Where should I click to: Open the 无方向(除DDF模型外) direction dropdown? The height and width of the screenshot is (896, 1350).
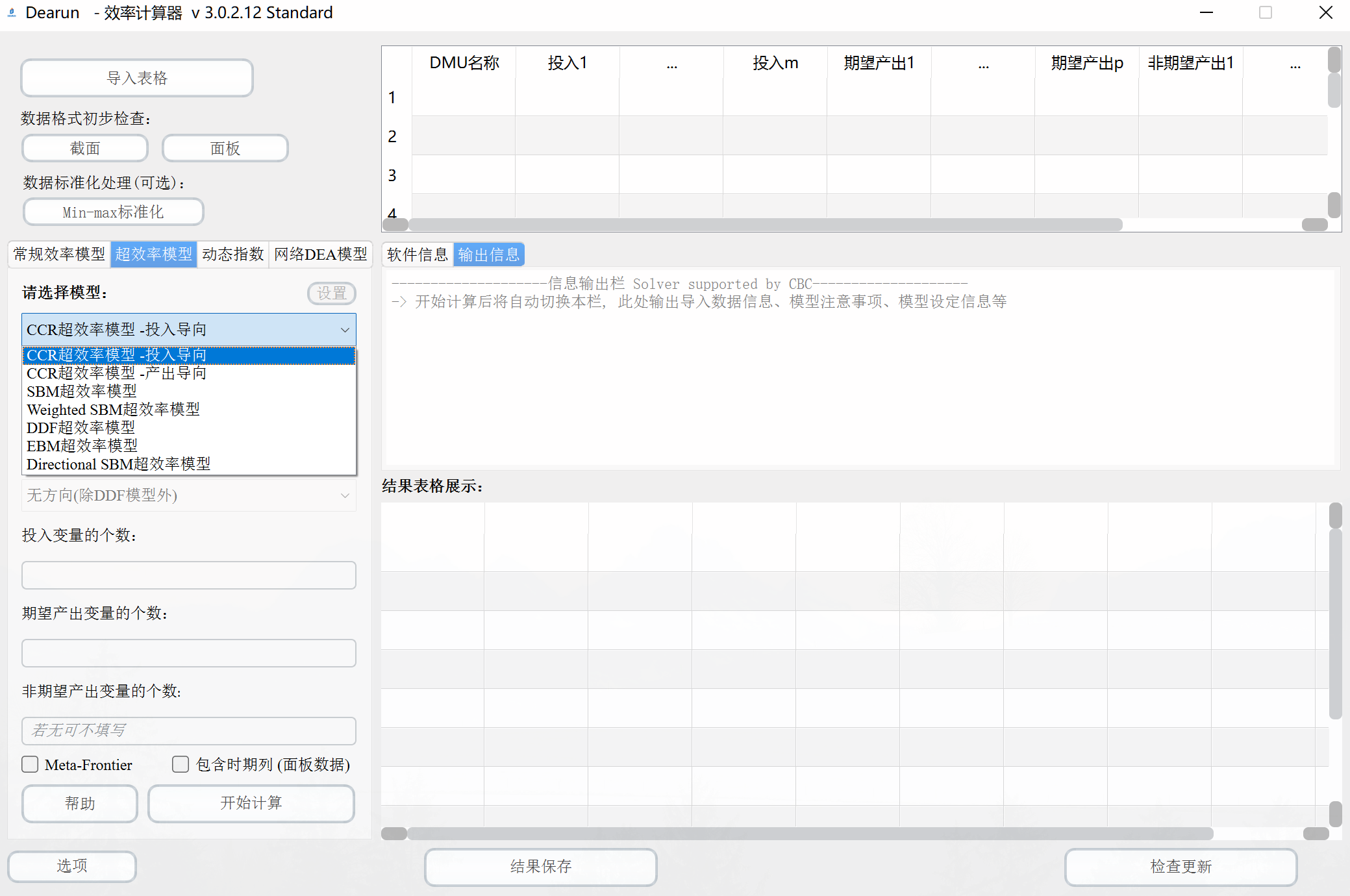[188, 495]
